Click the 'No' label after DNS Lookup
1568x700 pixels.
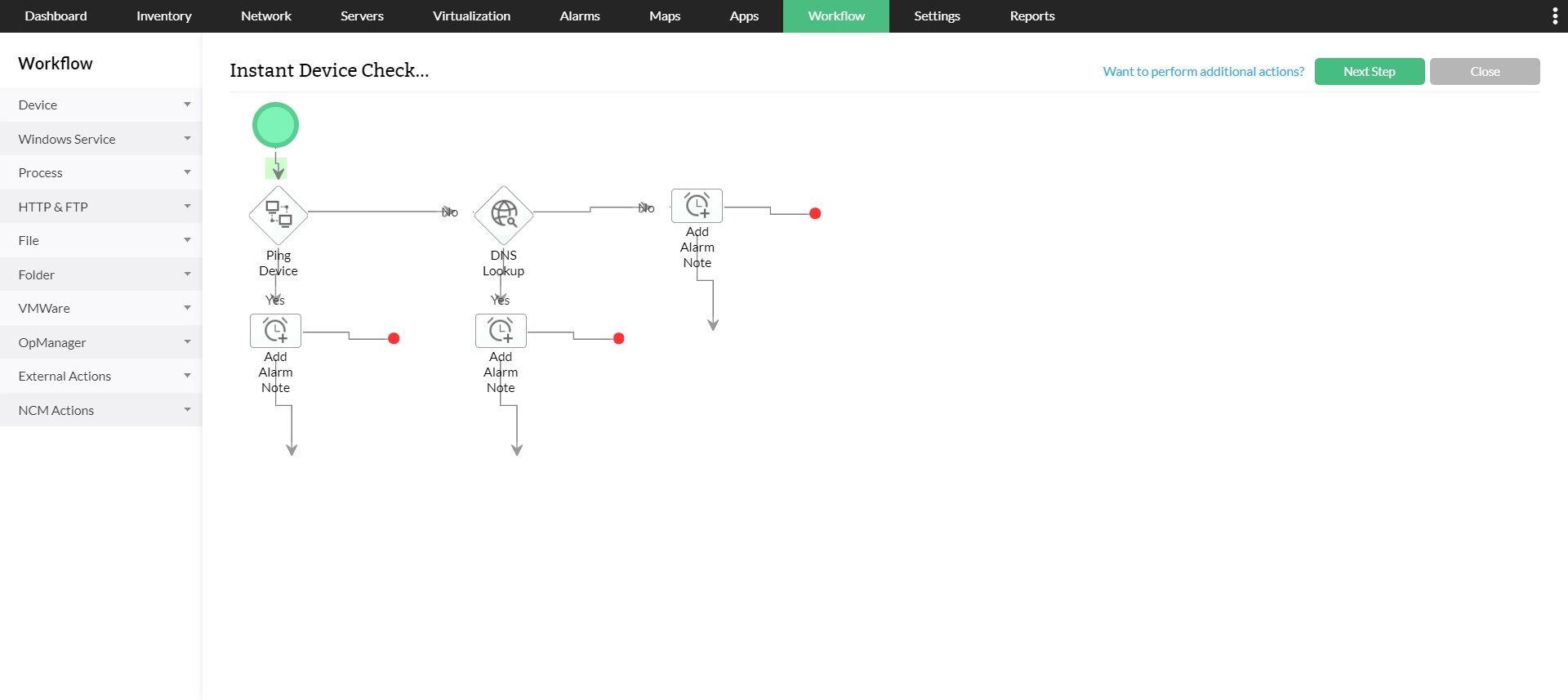646,208
